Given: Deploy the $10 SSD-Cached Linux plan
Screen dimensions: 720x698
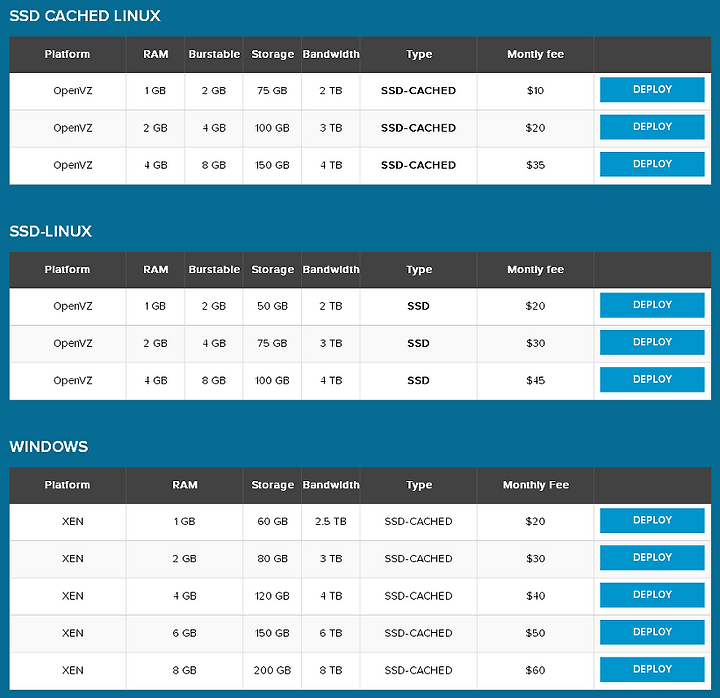Looking at the screenshot, I should point(652,90).
